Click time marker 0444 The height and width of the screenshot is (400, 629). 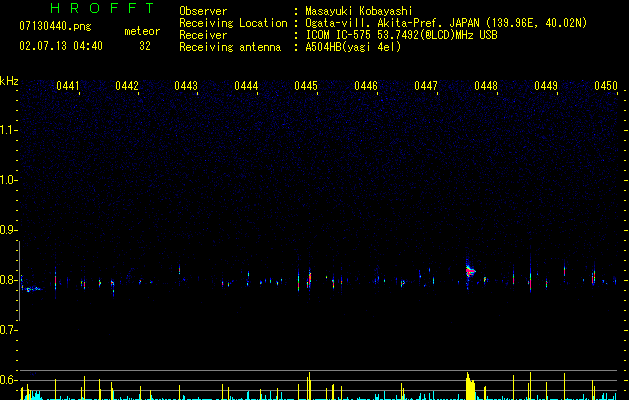tap(246, 86)
